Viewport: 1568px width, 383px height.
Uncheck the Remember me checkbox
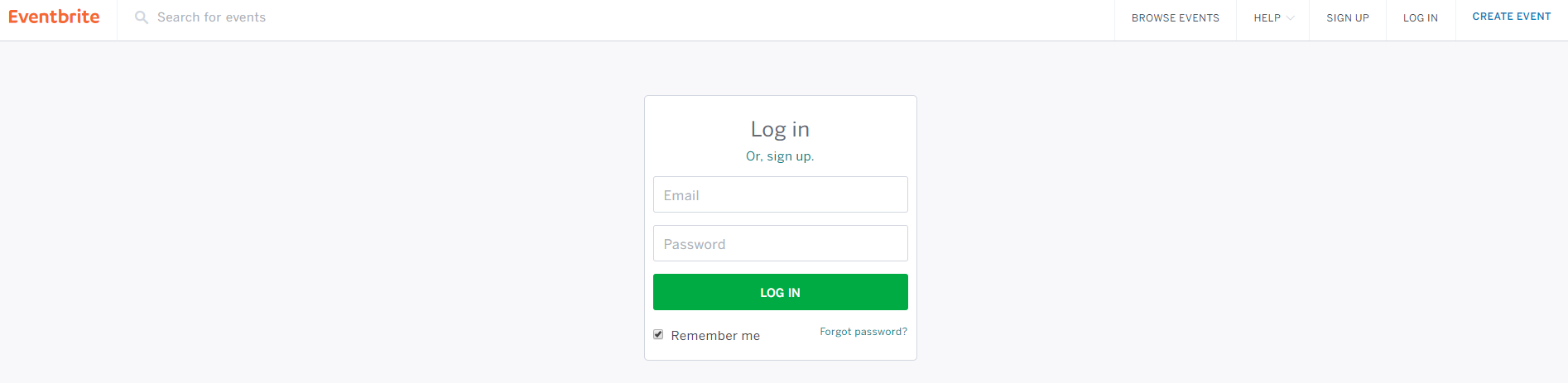click(658, 334)
